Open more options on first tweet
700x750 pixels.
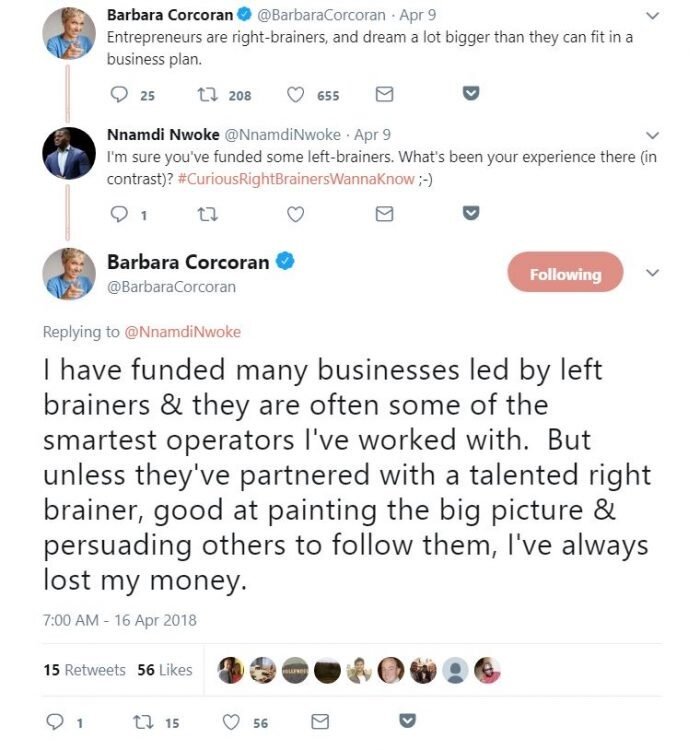click(x=653, y=16)
